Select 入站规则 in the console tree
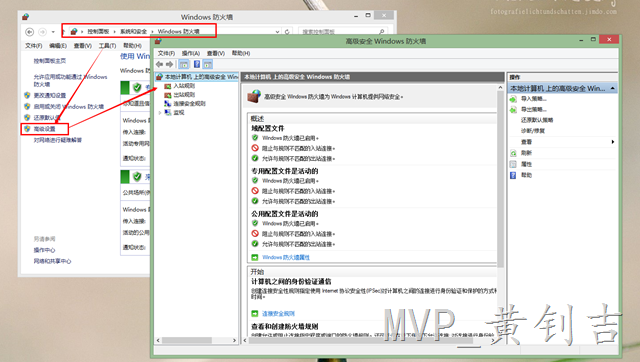Screen dimensions: 640x362 (x=184, y=86)
